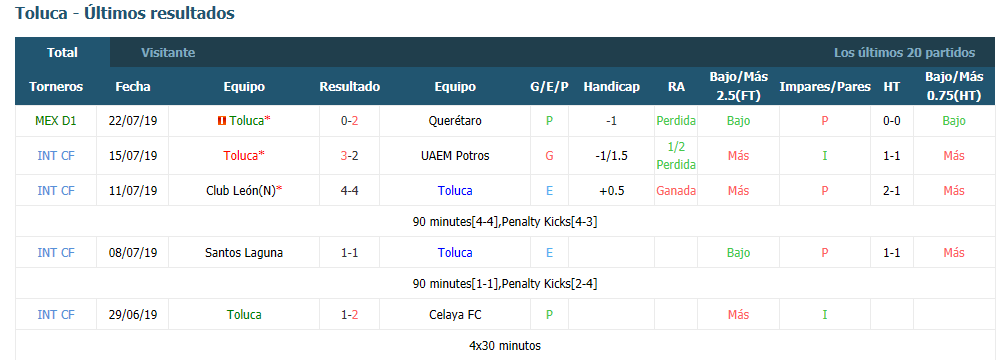The width and height of the screenshot is (1006, 360).
Task: Switch to the Visitante tab
Action: [x=168, y=53]
